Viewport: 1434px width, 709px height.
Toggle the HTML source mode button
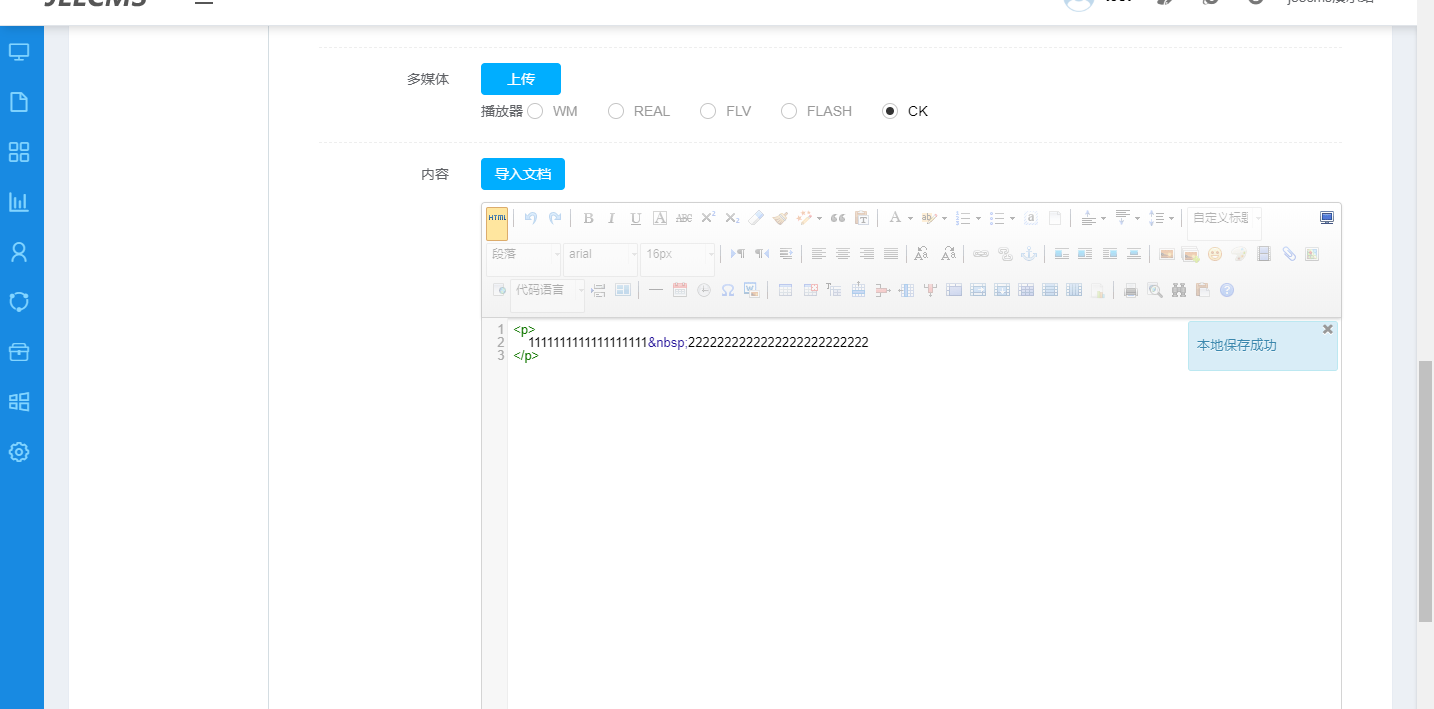click(x=497, y=223)
